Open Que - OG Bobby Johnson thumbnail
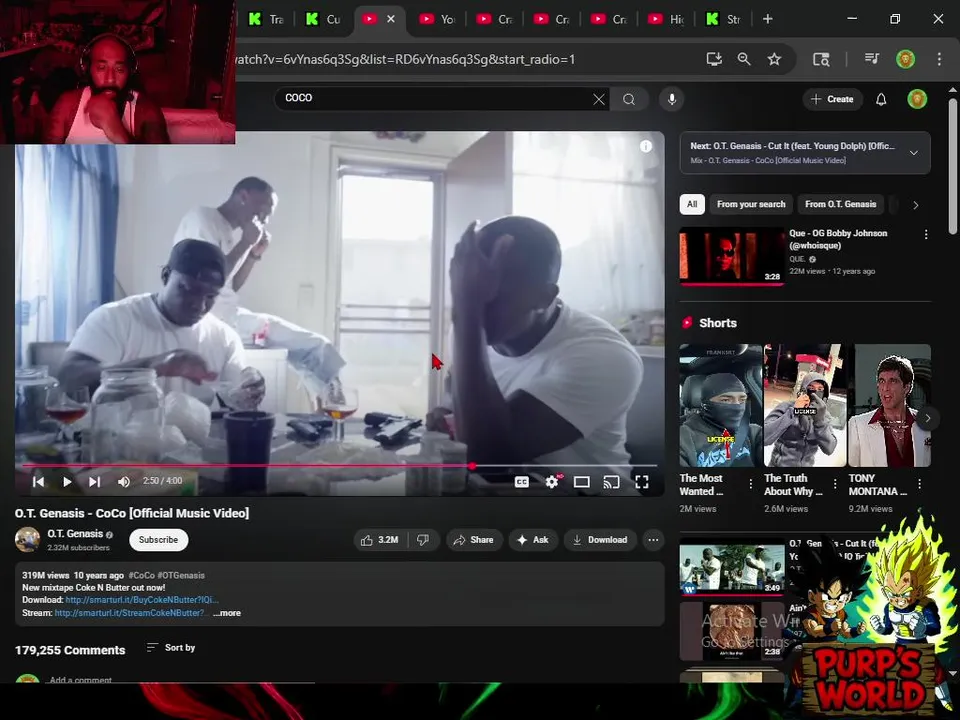This screenshot has width=960, height=720. (x=732, y=256)
